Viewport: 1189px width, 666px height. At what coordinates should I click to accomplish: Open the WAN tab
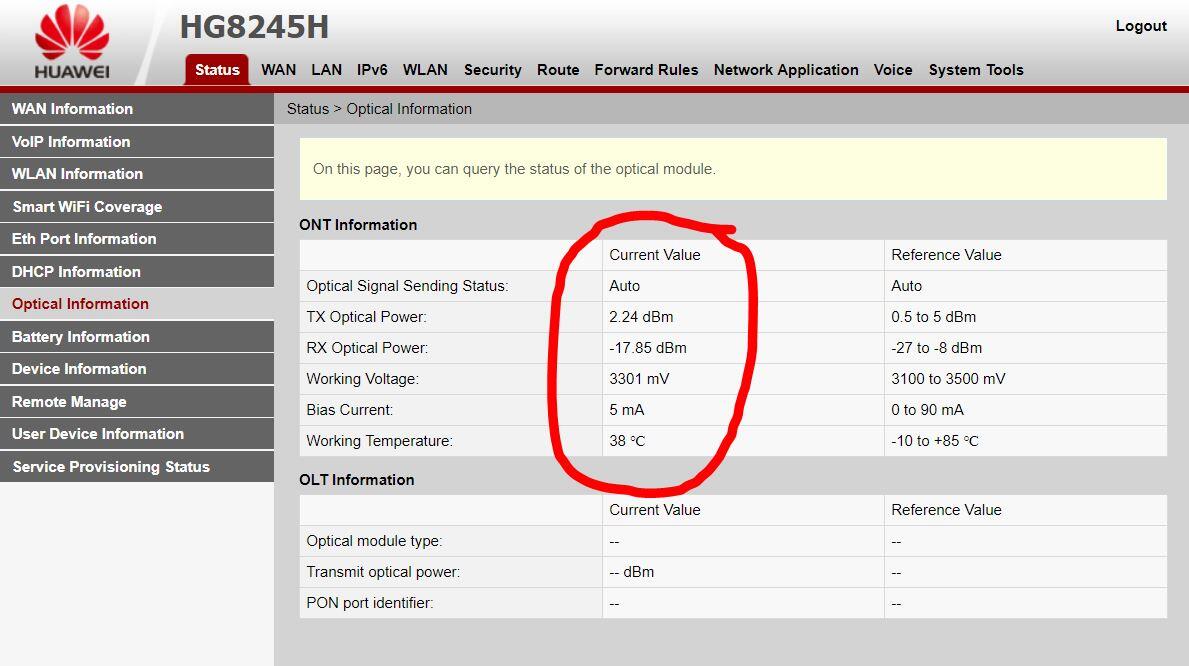[x=278, y=70]
